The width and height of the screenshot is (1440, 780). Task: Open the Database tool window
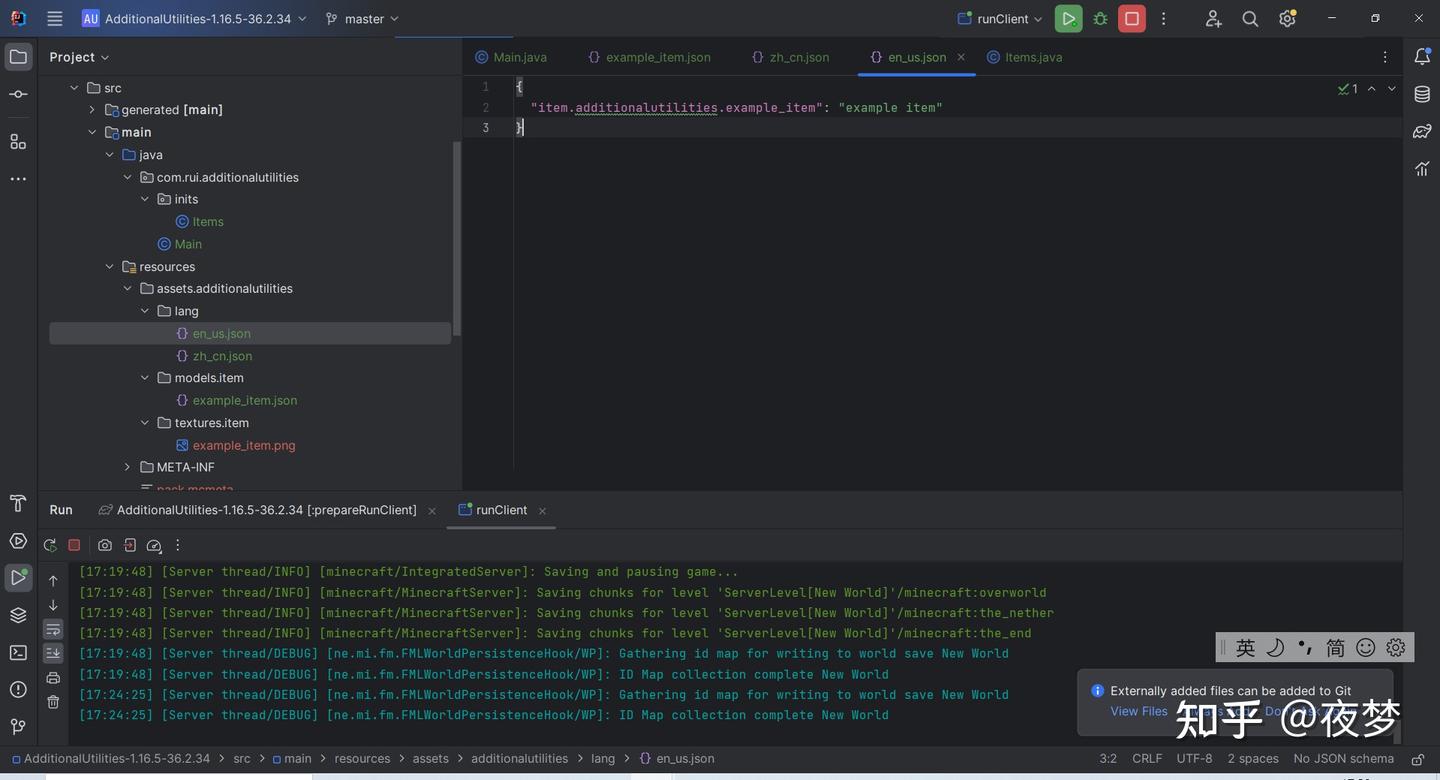coord(1422,94)
